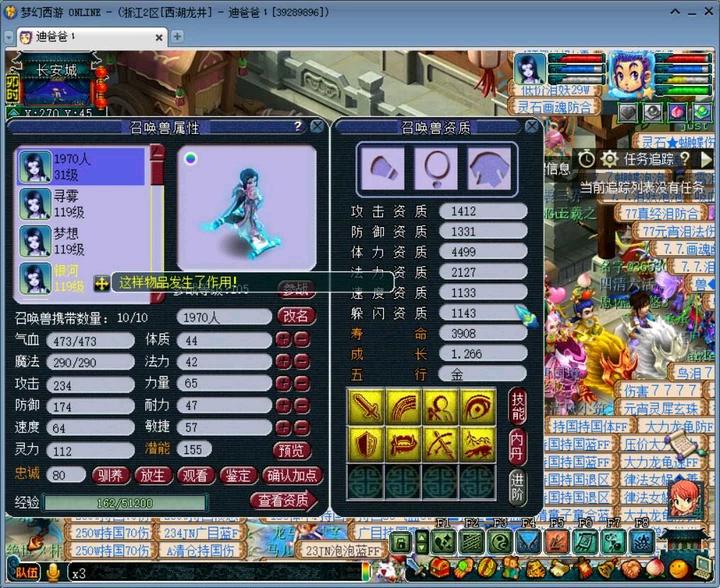Screen dimensions: 720x588
Task: Click the player red health bar
Action: pos(683,58)
